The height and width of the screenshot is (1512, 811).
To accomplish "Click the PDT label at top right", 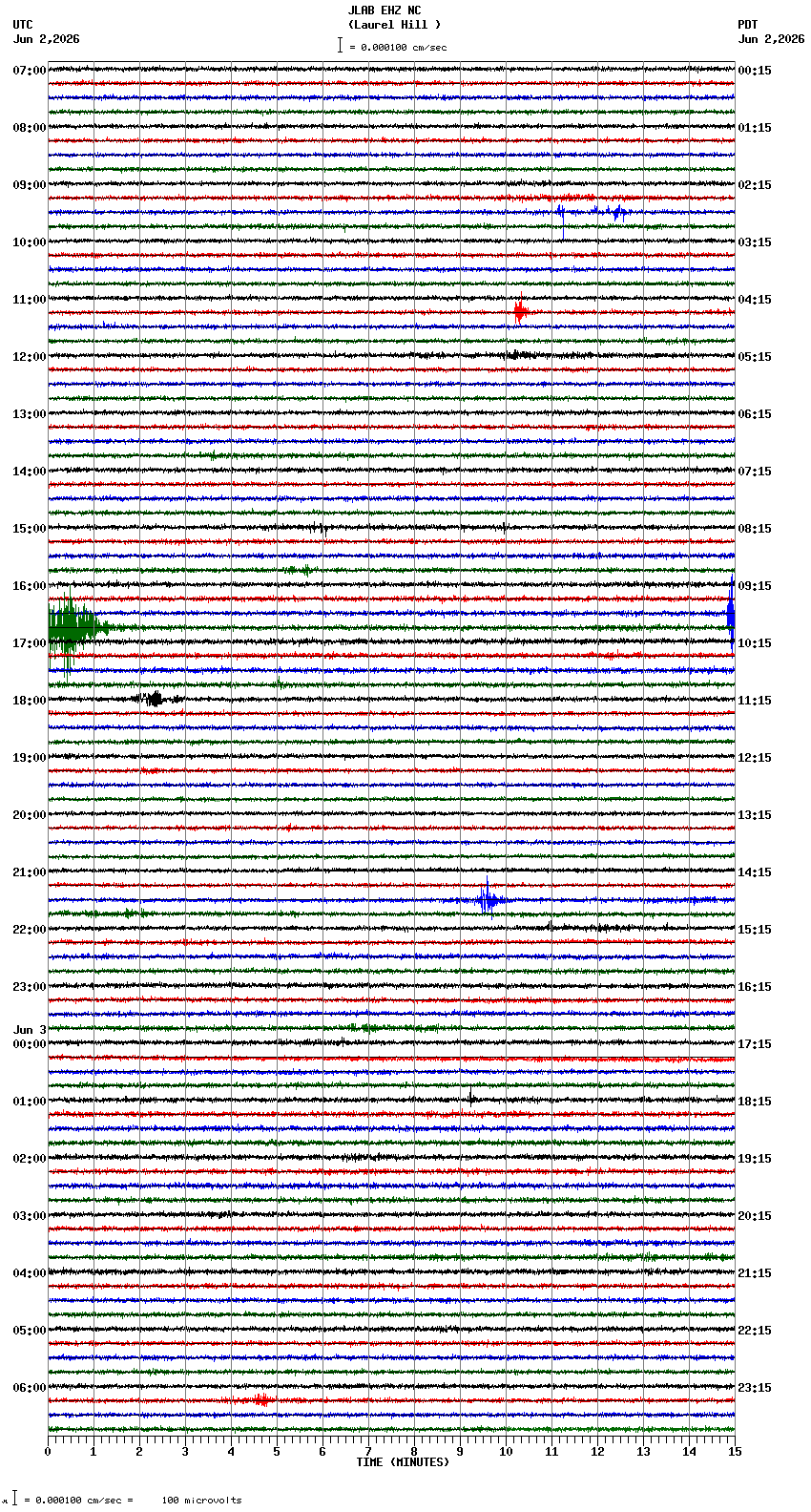I will point(748,25).
